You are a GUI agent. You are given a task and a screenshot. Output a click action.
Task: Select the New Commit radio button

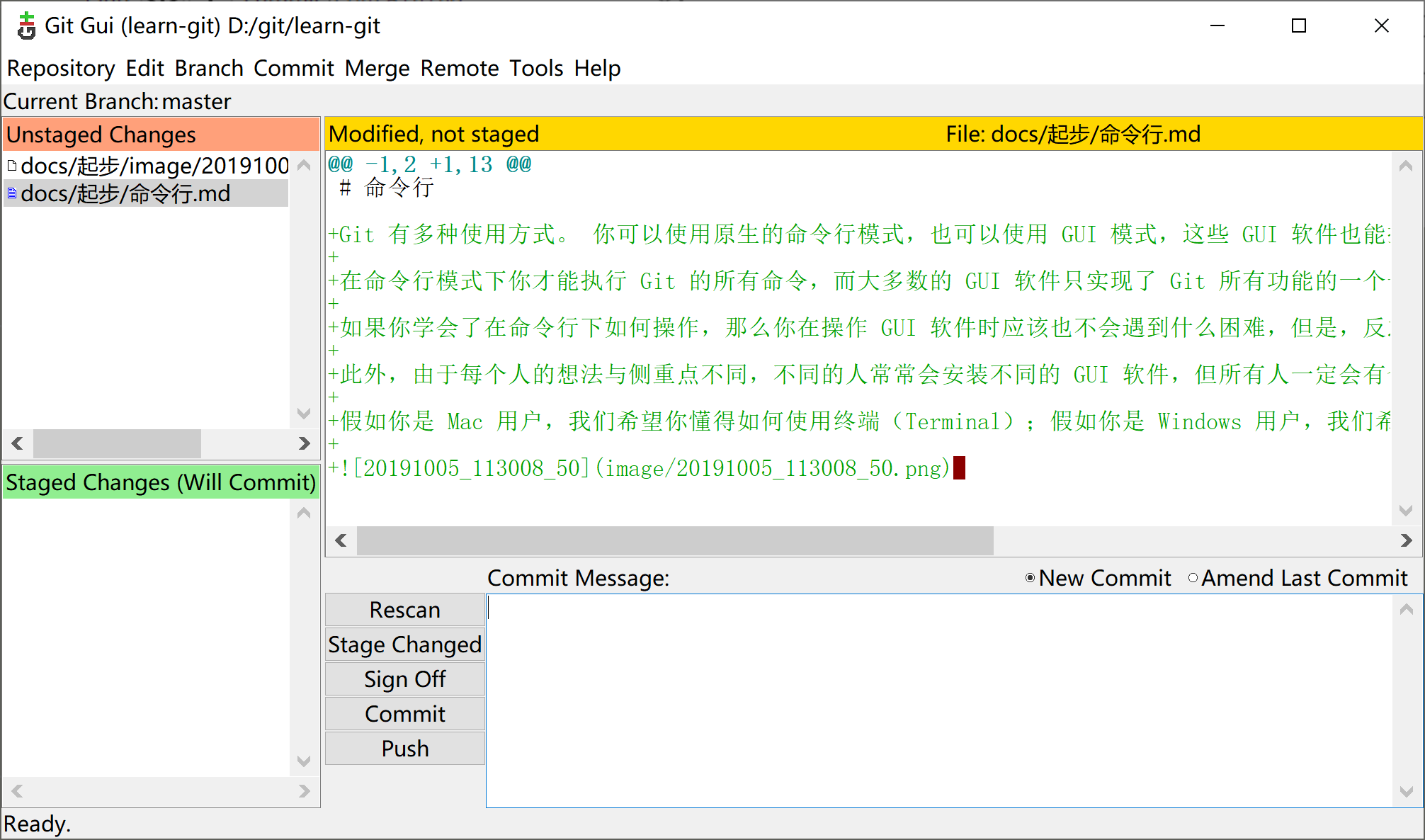[x=1030, y=578]
